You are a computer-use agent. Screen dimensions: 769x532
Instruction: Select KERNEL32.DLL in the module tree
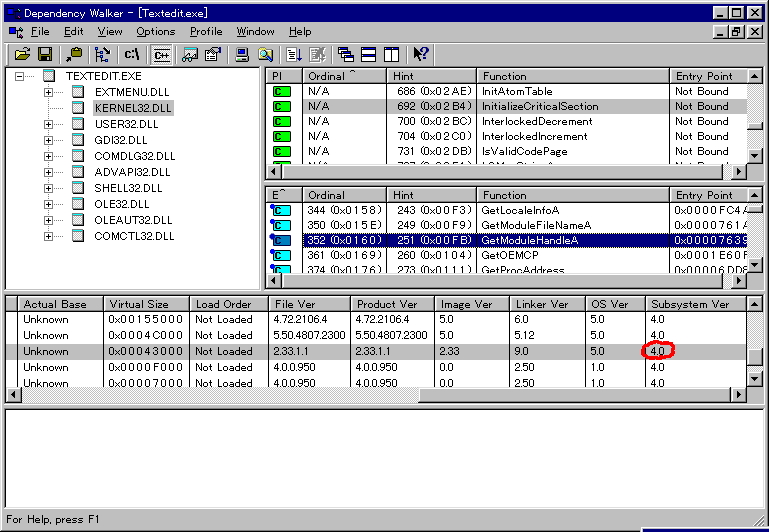click(133, 108)
